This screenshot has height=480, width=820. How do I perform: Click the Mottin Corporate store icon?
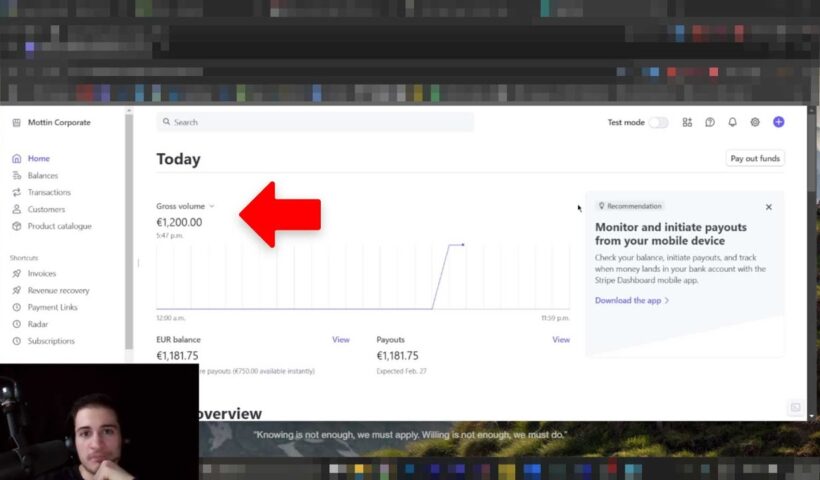17,122
